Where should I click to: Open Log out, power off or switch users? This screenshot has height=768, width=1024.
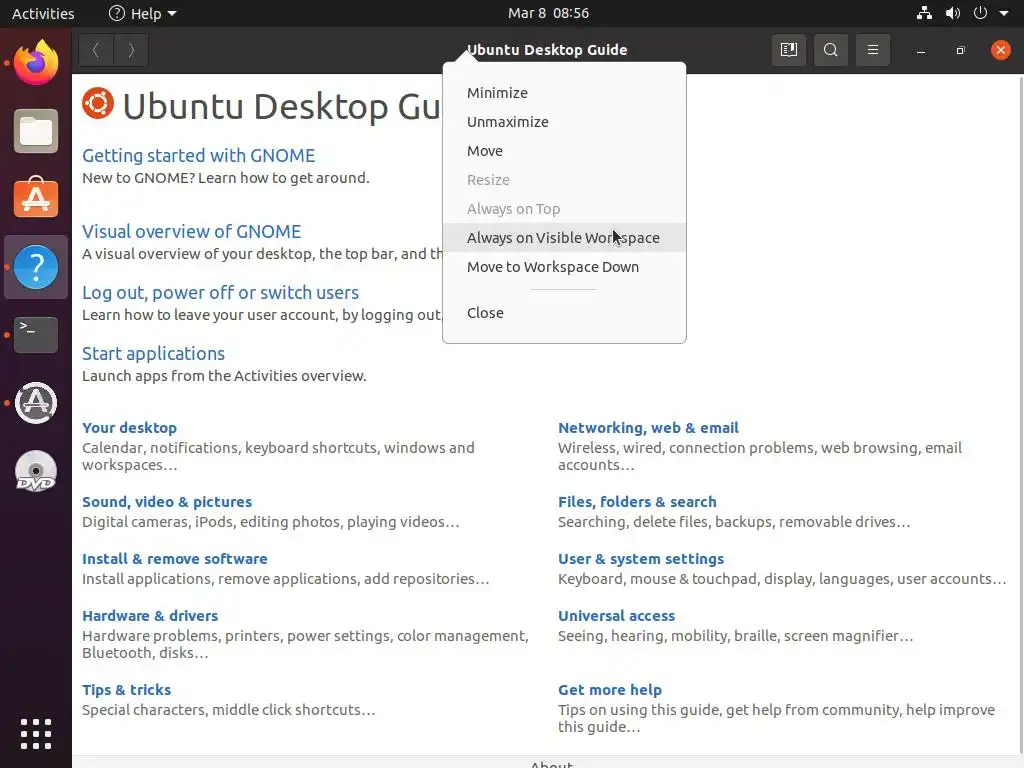pos(220,293)
